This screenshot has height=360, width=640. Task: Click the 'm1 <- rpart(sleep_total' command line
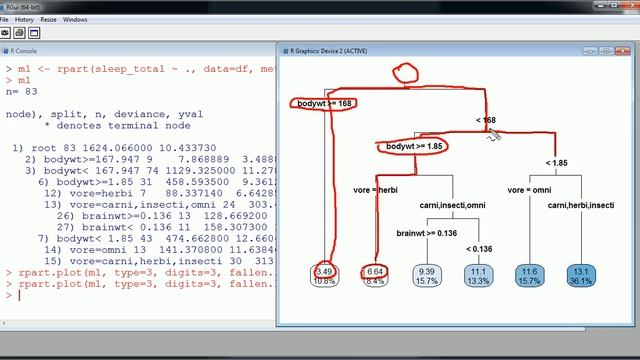140,69
